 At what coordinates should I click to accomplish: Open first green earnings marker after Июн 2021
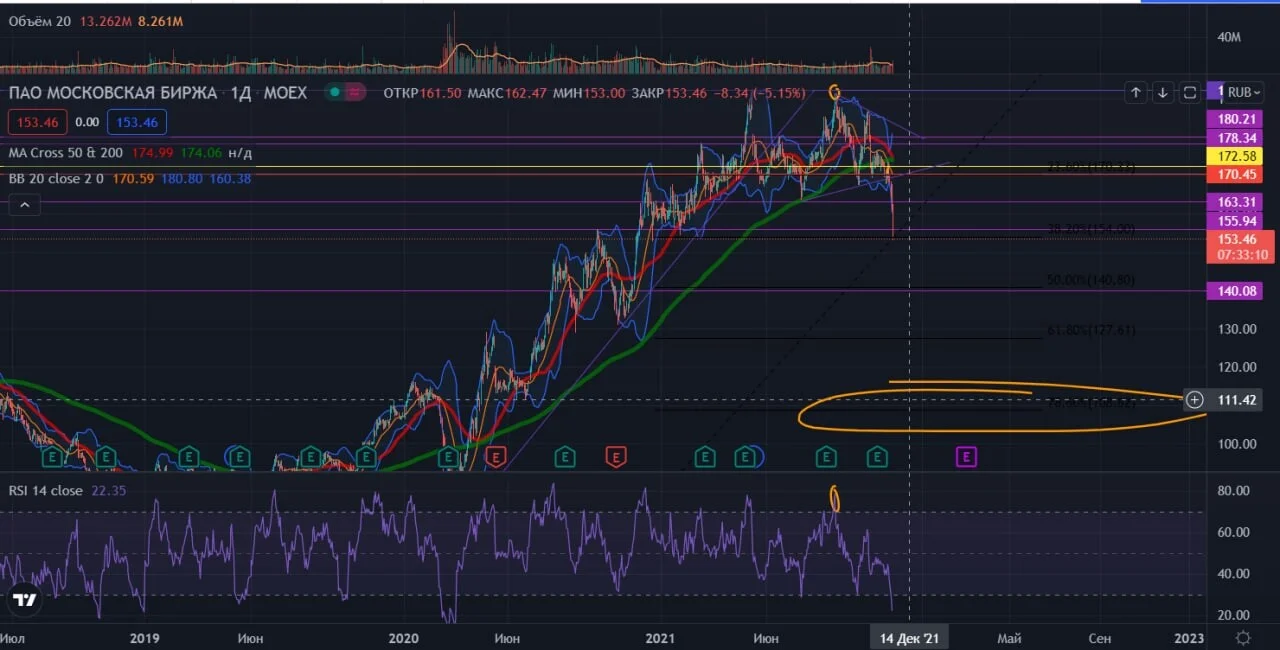[826, 457]
